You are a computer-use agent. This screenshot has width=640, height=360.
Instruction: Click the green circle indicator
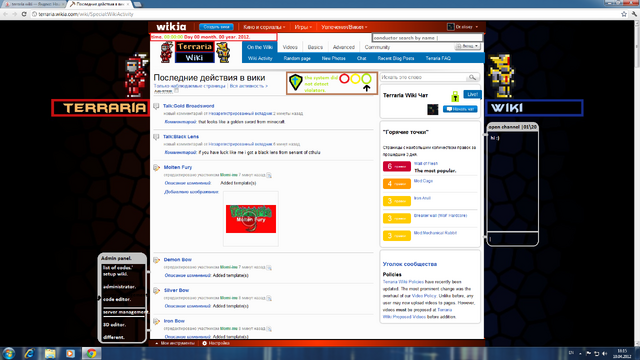pyautogui.click(x=367, y=78)
